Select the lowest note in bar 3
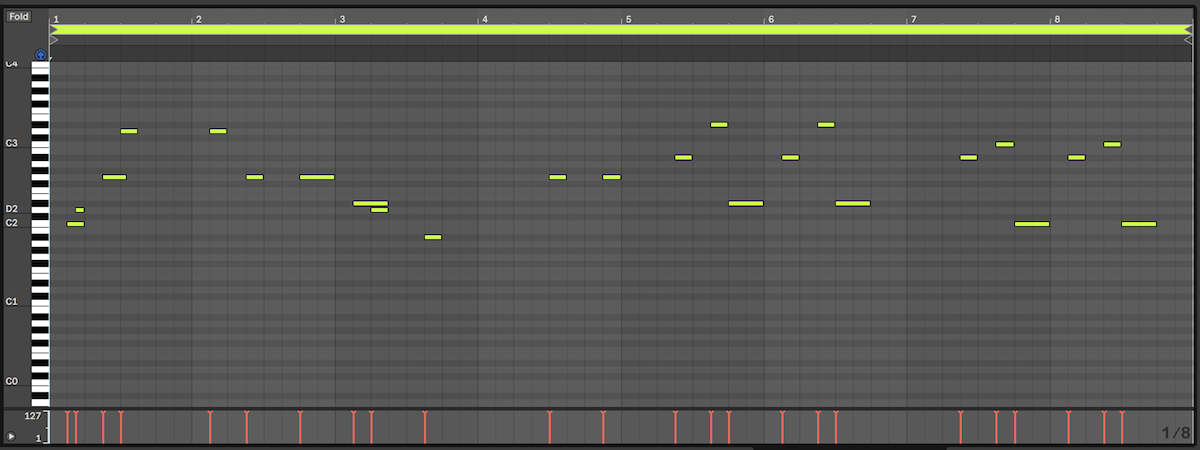The width and height of the screenshot is (1200, 450). (432, 237)
